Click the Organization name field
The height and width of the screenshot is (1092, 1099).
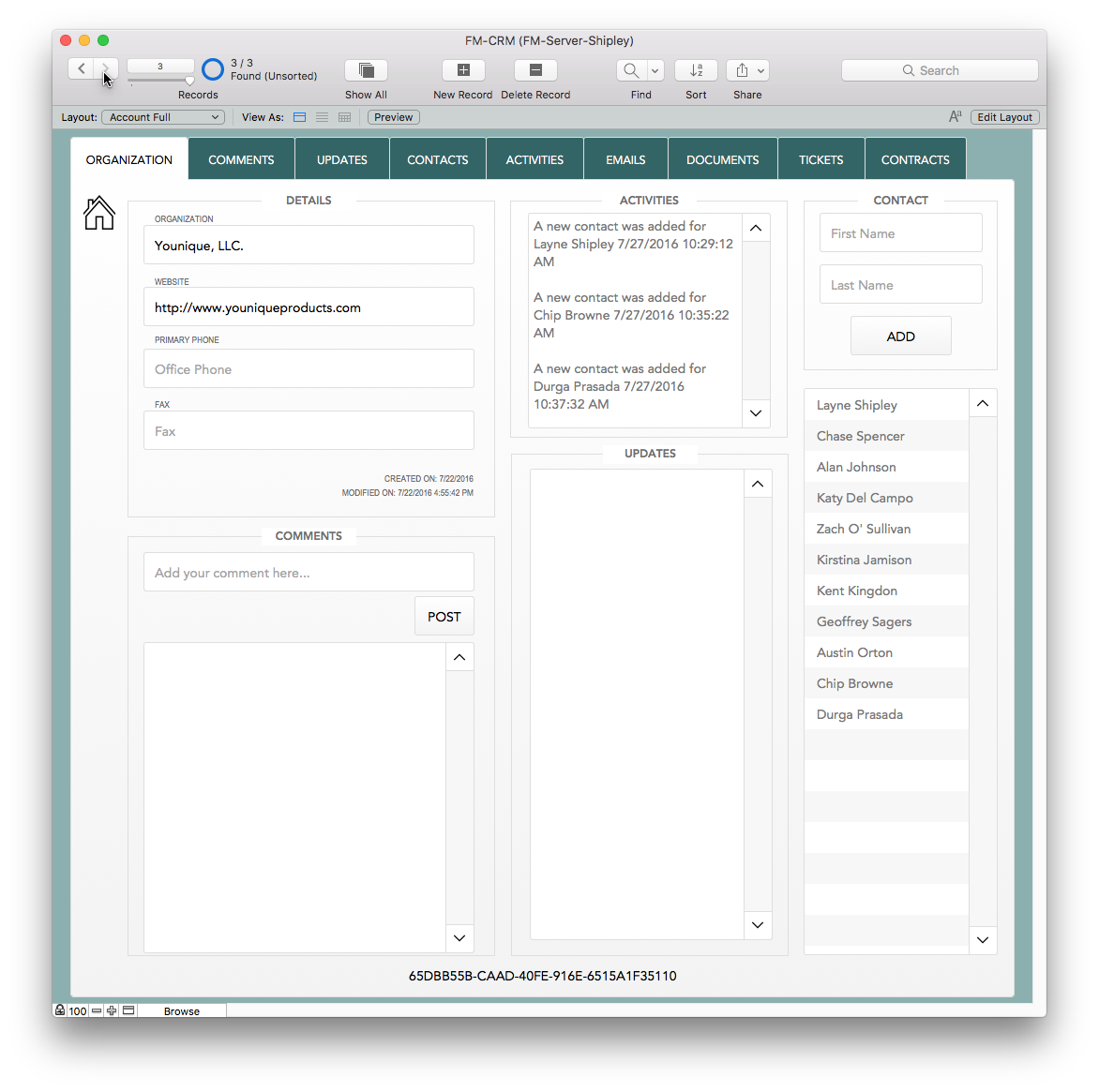[309, 246]
